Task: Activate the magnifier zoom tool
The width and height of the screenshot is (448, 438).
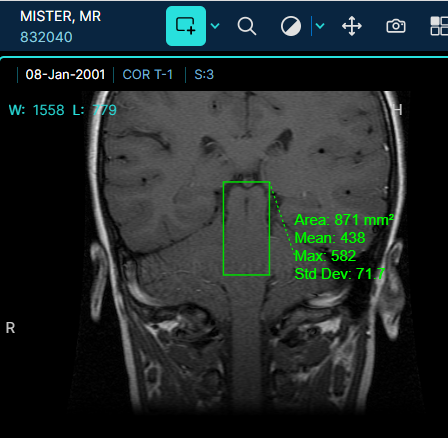Action: 247,26
